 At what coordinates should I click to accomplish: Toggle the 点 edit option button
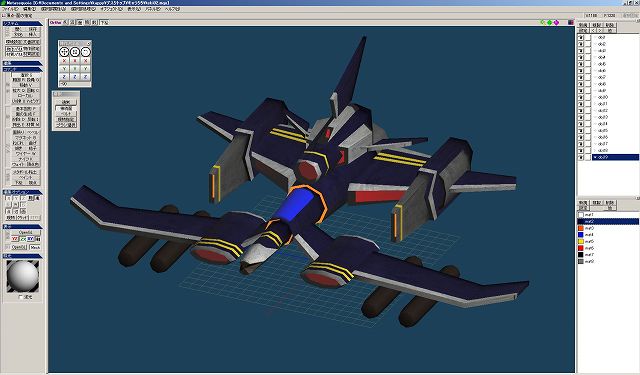8,211
